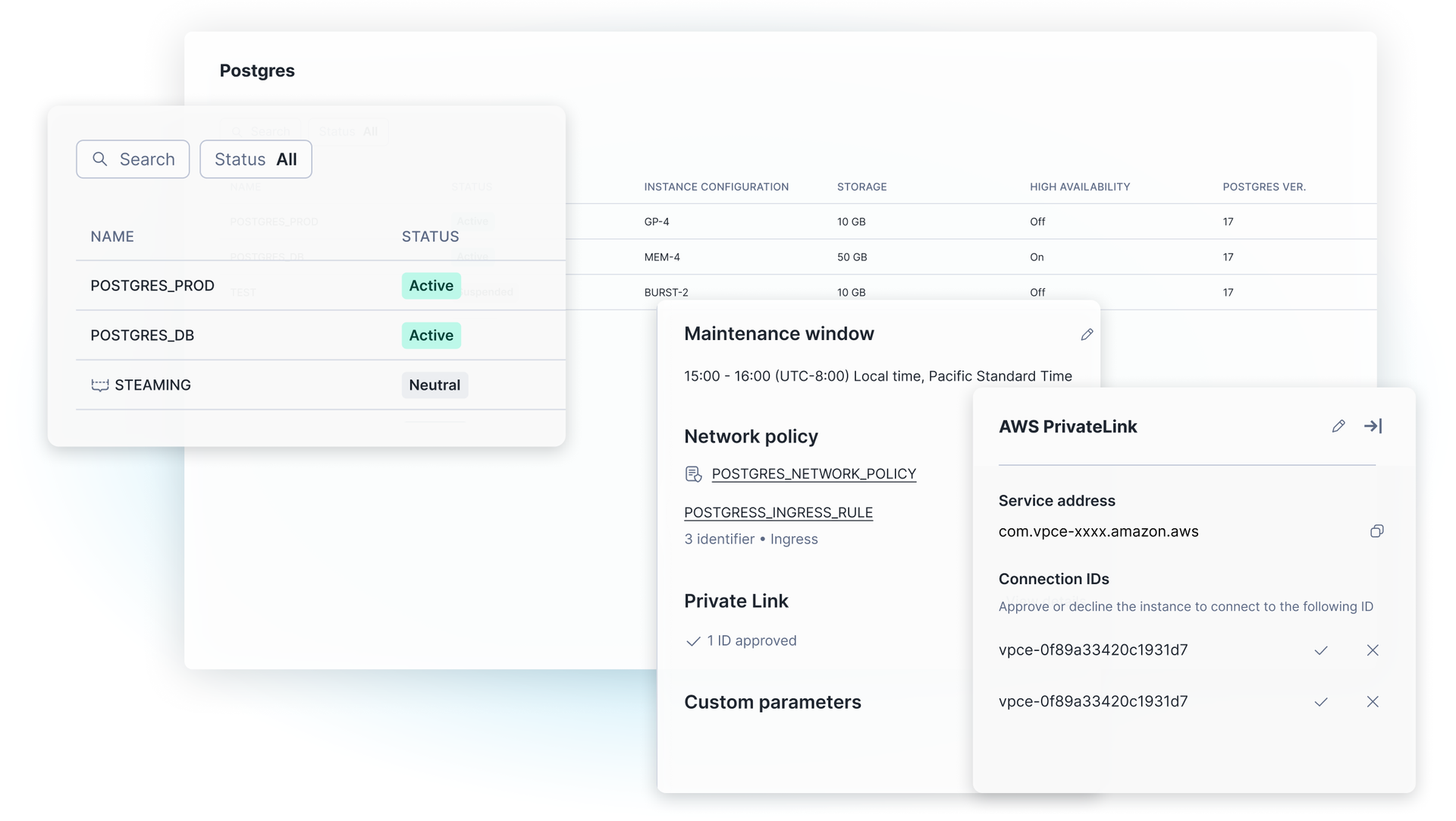
Task: Decline the second vpce connection ID
Action: point(1373,702)
